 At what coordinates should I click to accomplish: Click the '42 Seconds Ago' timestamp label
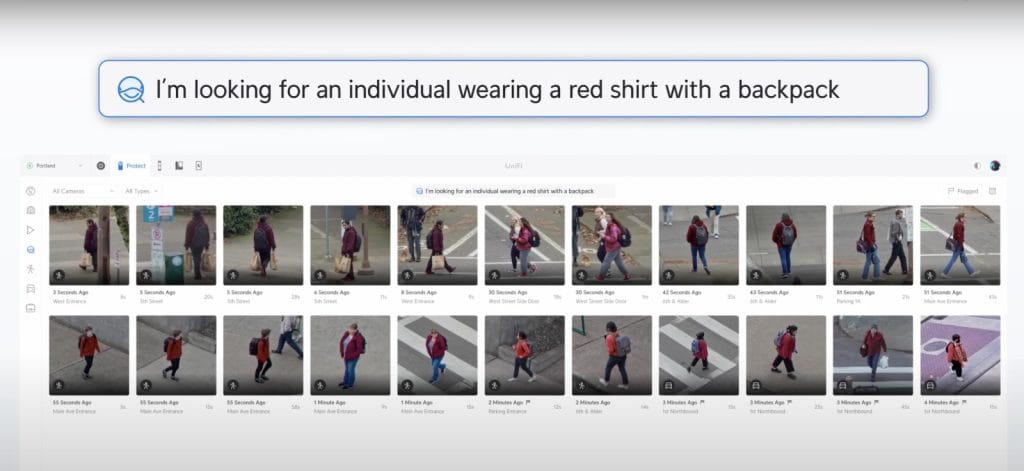click(x=682, y=293)
